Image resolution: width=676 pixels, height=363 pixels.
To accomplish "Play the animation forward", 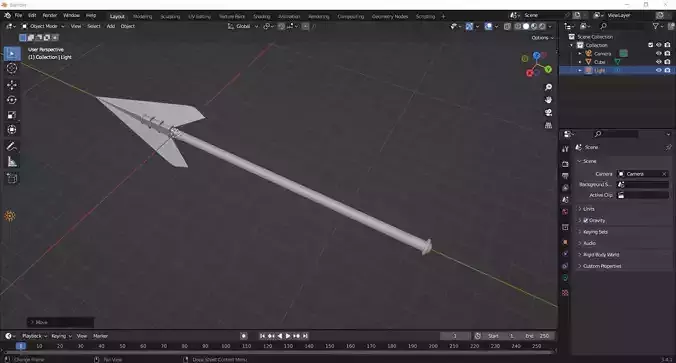I will [288, 336].
